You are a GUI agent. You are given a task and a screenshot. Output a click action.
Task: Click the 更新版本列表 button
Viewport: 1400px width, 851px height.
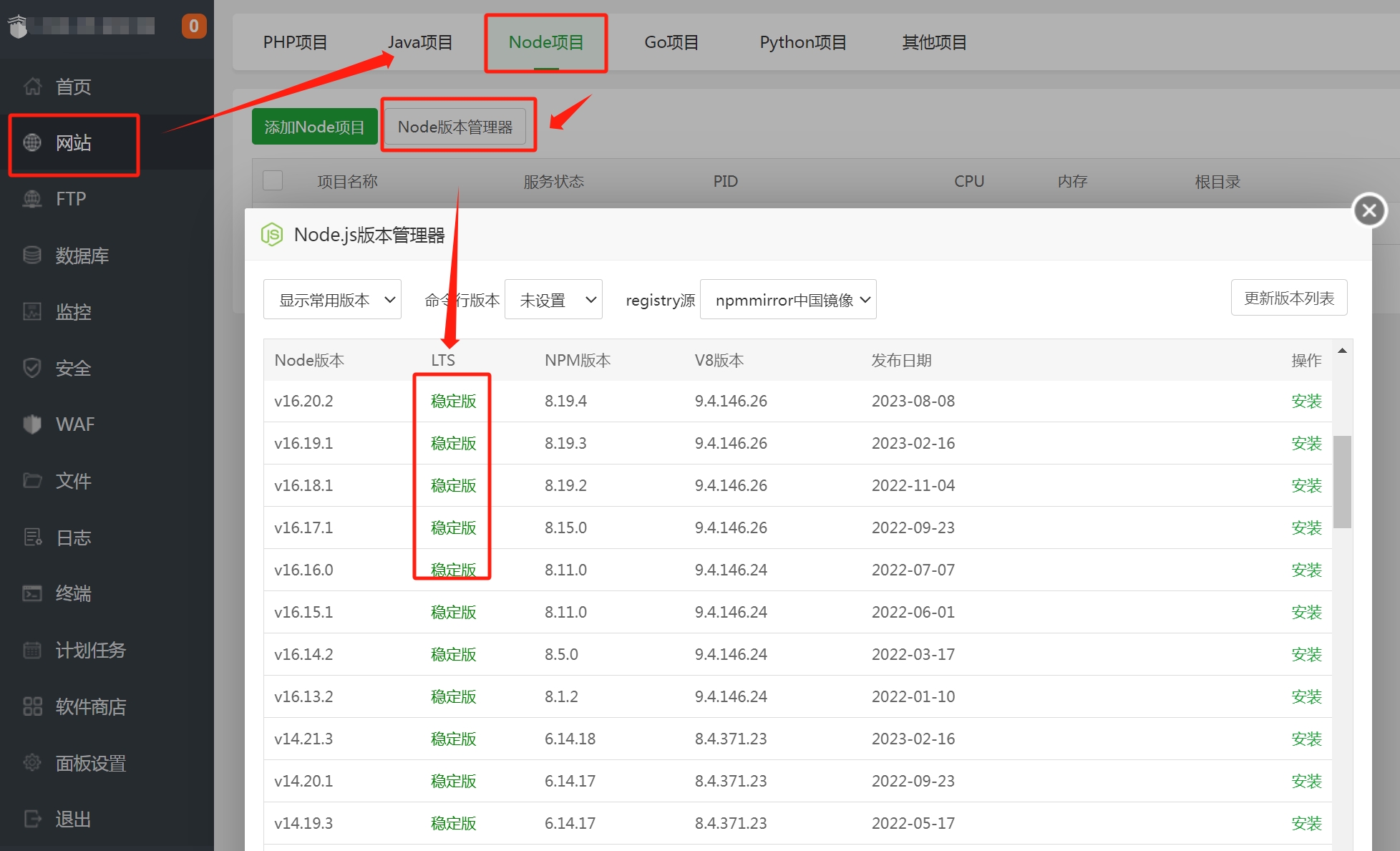1288,298
